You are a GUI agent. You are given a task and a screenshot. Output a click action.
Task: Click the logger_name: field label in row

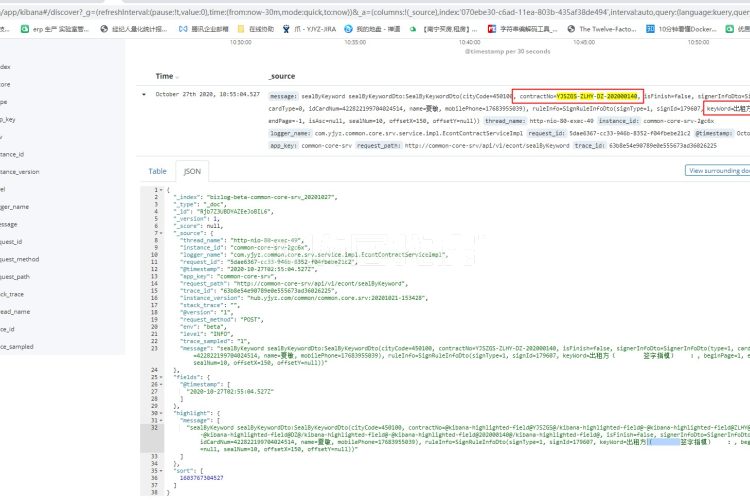[290, 133]
